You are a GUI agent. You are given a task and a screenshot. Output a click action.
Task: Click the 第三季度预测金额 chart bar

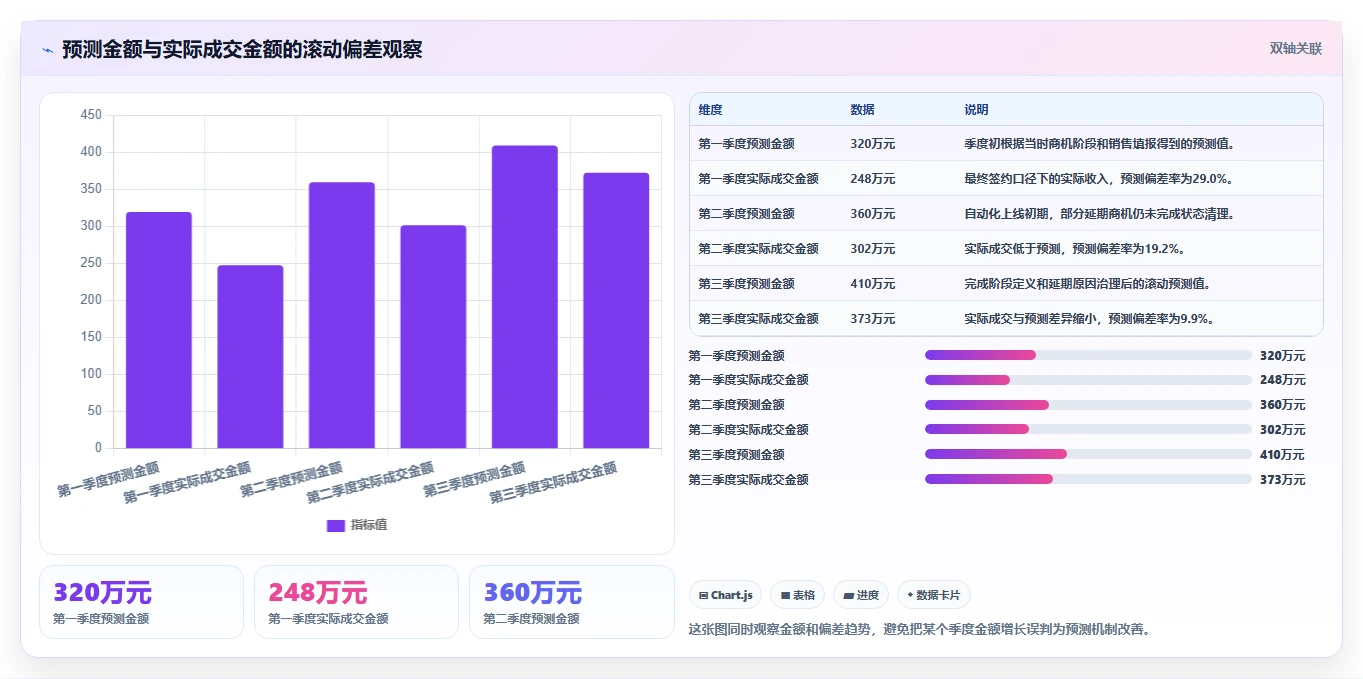tap(525, 297)
